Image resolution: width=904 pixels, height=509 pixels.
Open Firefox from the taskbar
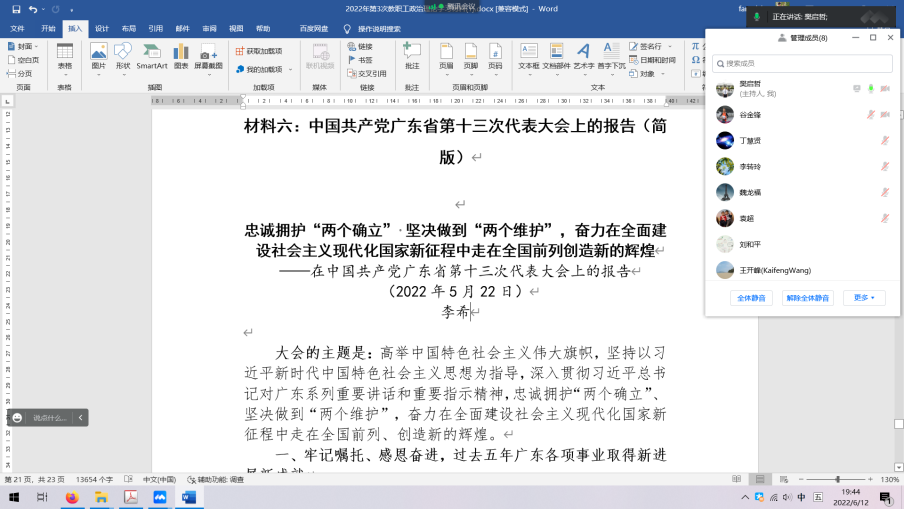pyautogui.click(x=72, y=497)
